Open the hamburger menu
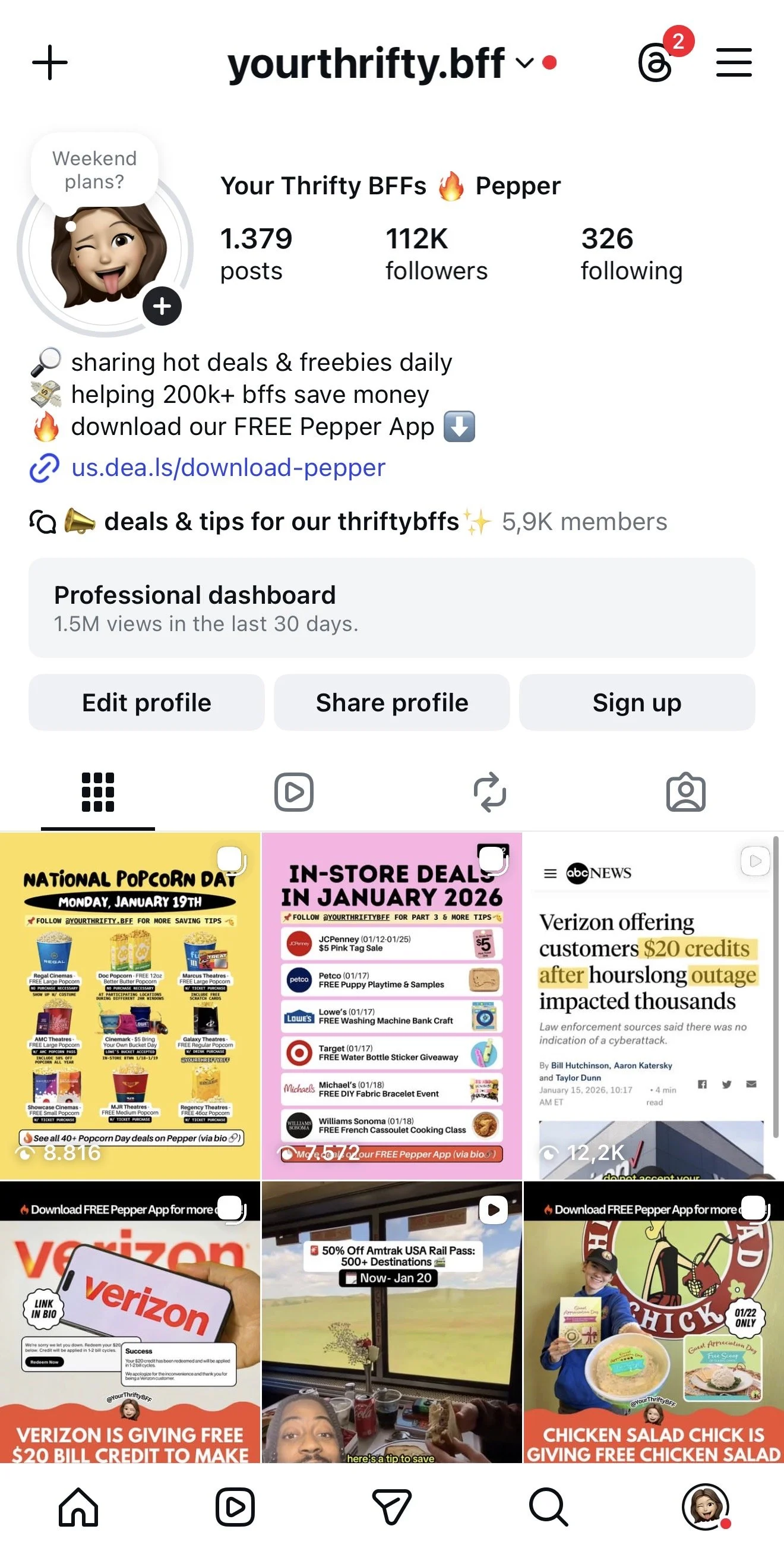Viewport: 784px width, 1551px height. 734,62
